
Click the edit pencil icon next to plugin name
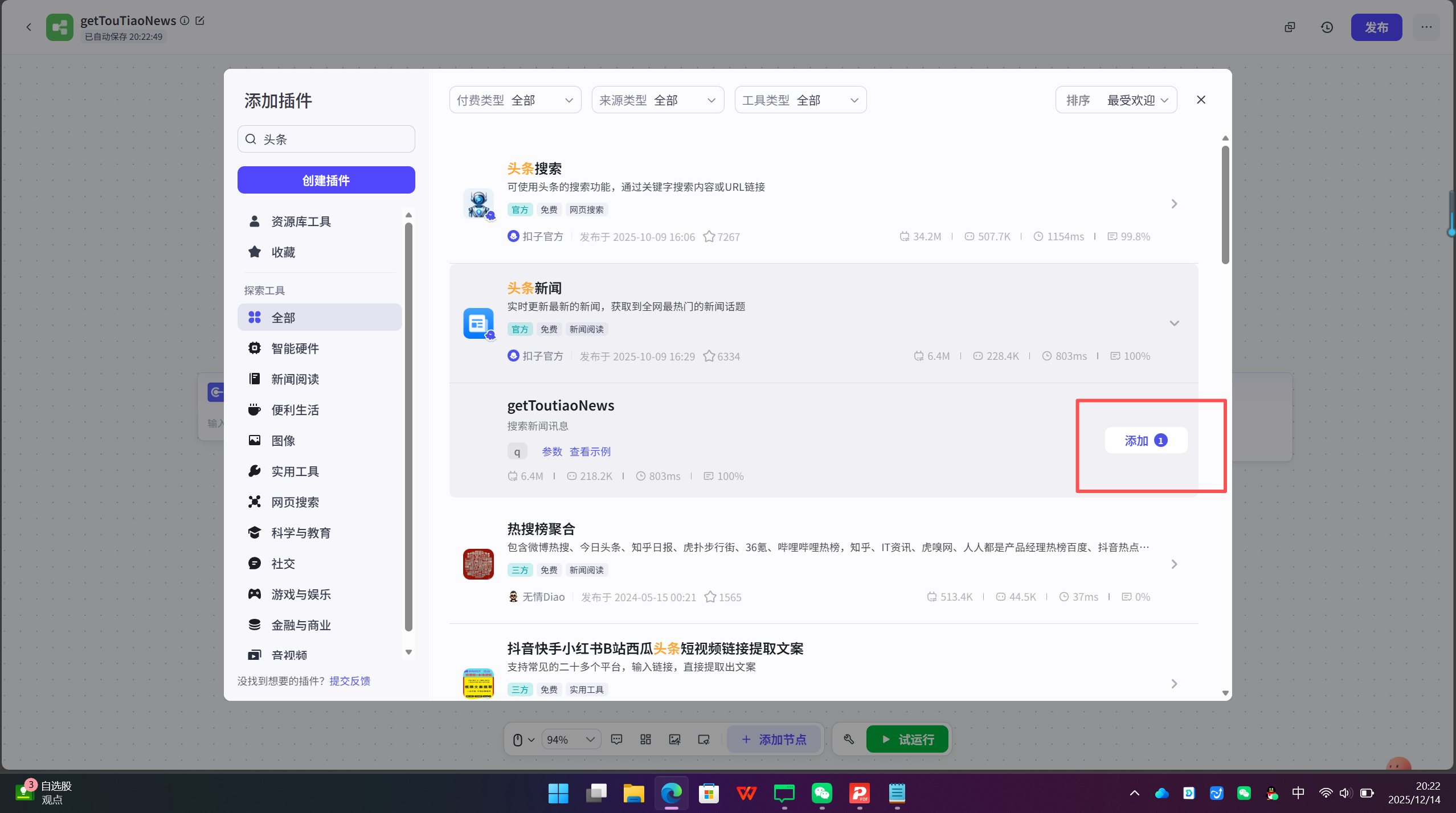pyautogui.click(x=200, y=20)
